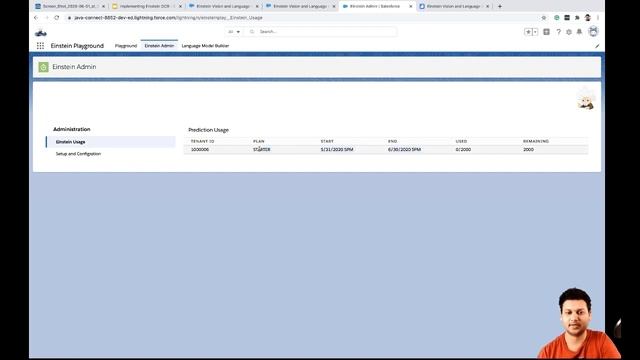
Task: Switch to the Playground tab
Action: 126,46
